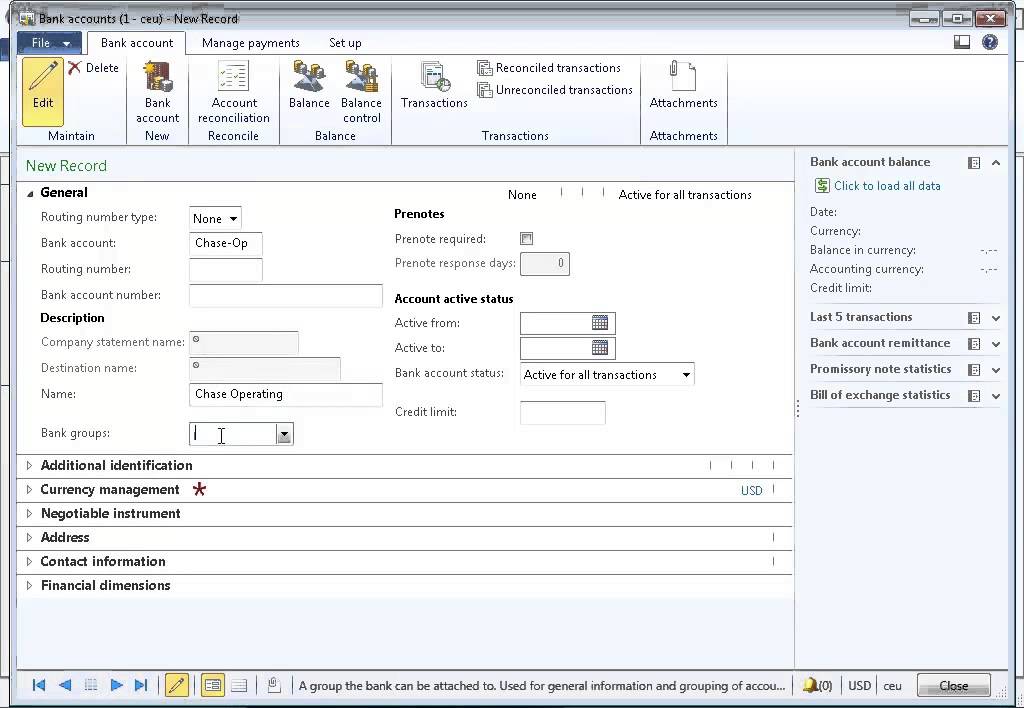Toggle Prenote required checkbox

click(x=526, y=238)
